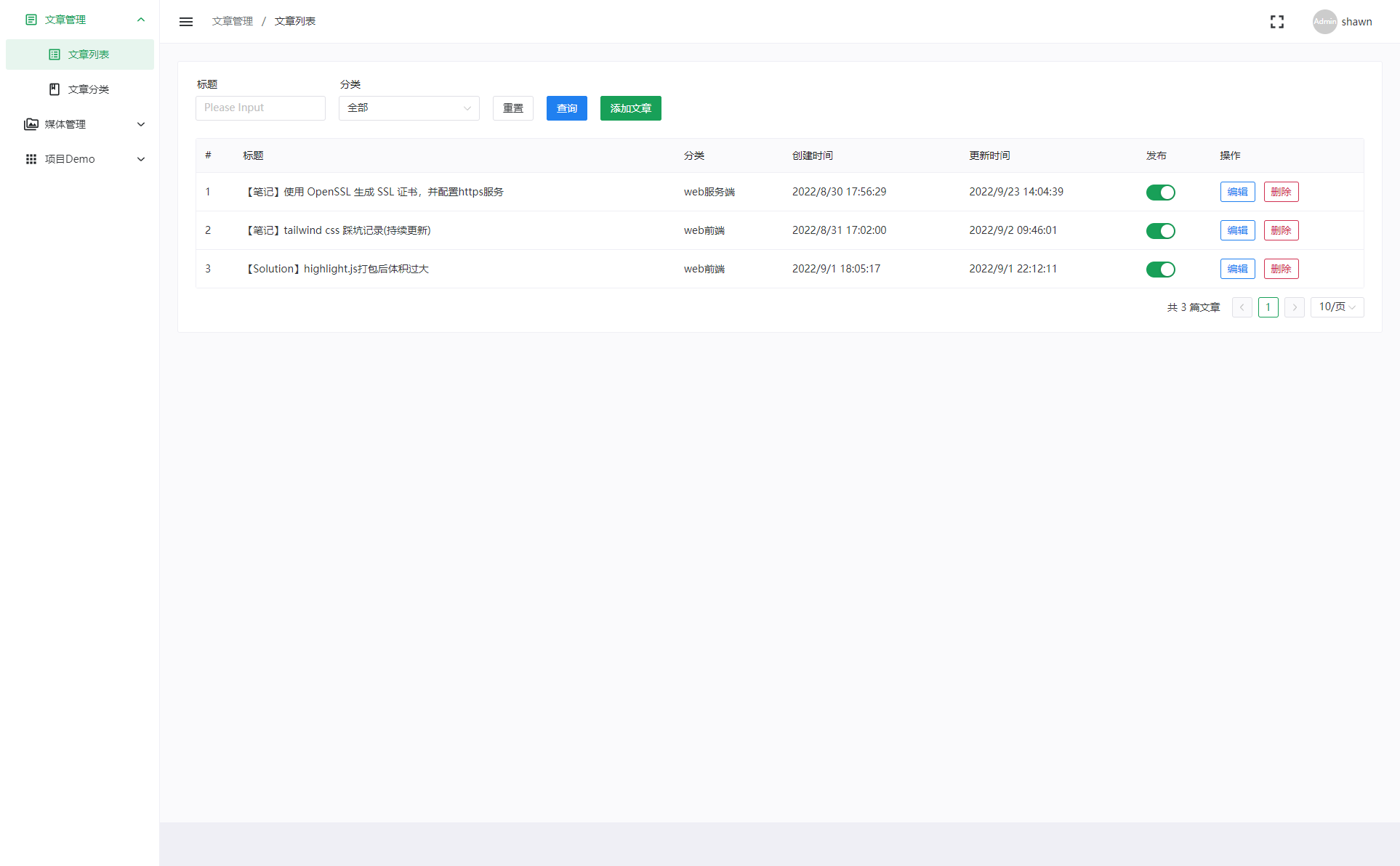This screenshot has height=866, width=1400.
Task: Delete the tailwind css article row
Action: 1281,230
